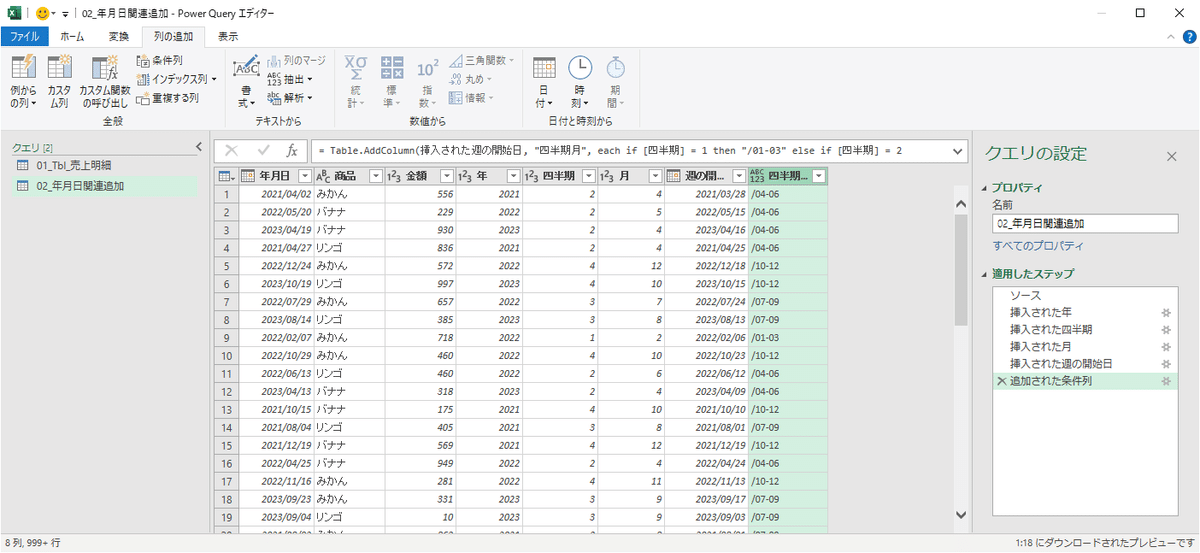Image resolution: width=1200 pixels, height=553 pixels.
Task: Click the 商品 column text type icon
Action: point(323,176)
